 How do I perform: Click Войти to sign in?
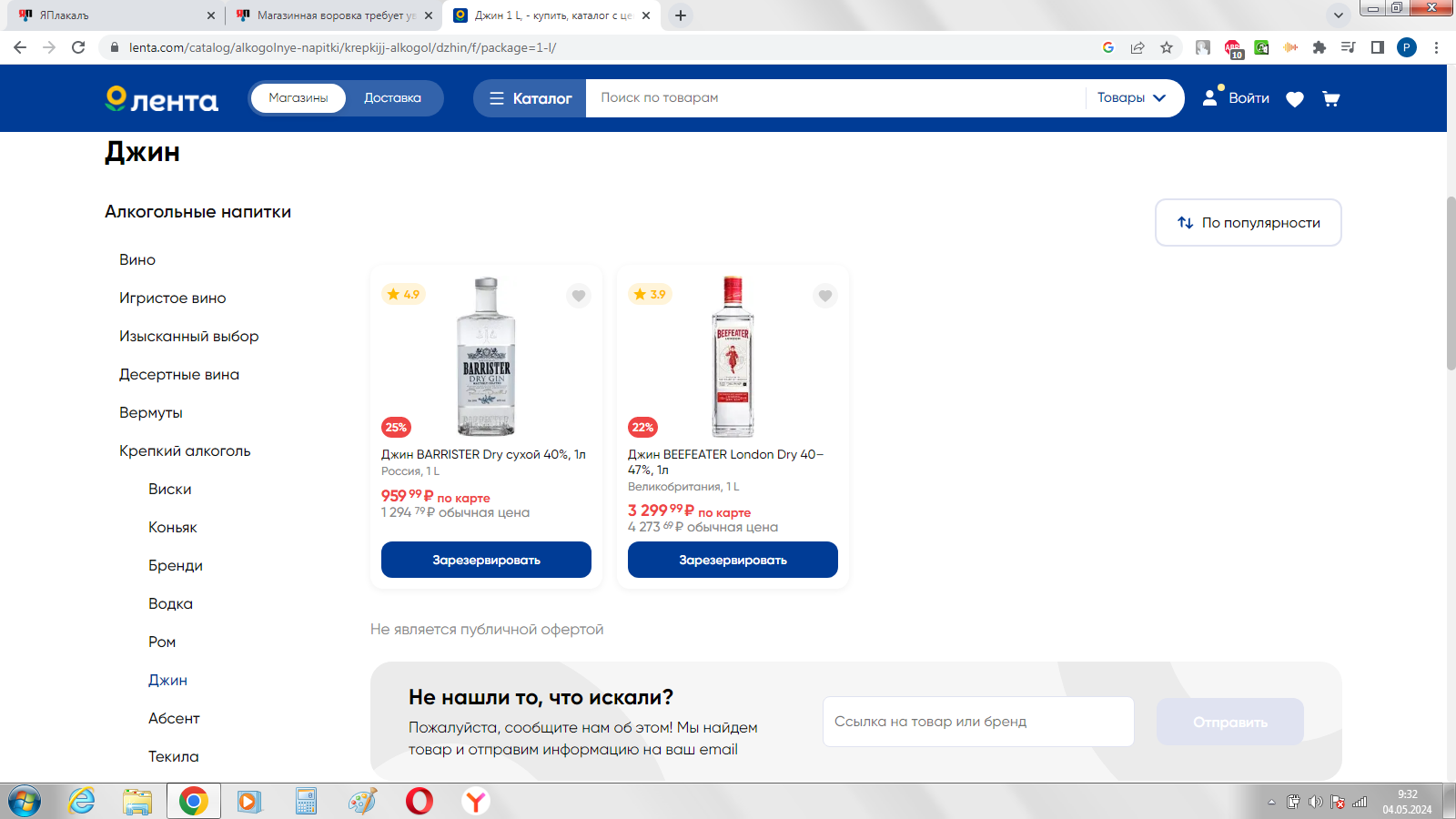point(1236,98)
